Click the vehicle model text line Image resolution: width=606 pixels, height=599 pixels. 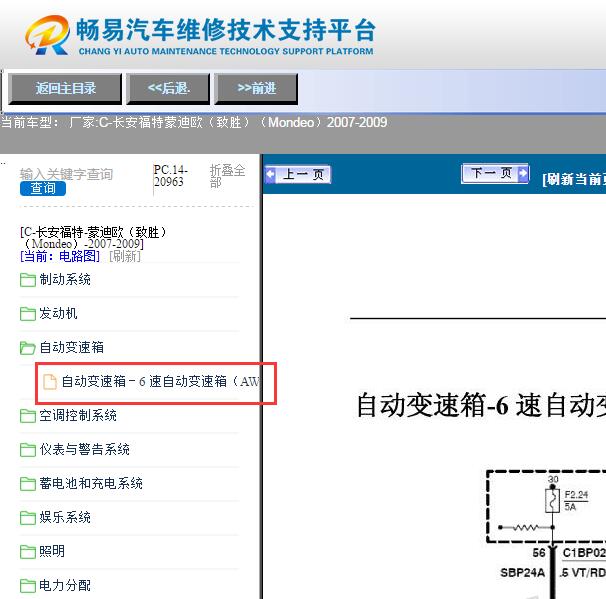point(194,123)
